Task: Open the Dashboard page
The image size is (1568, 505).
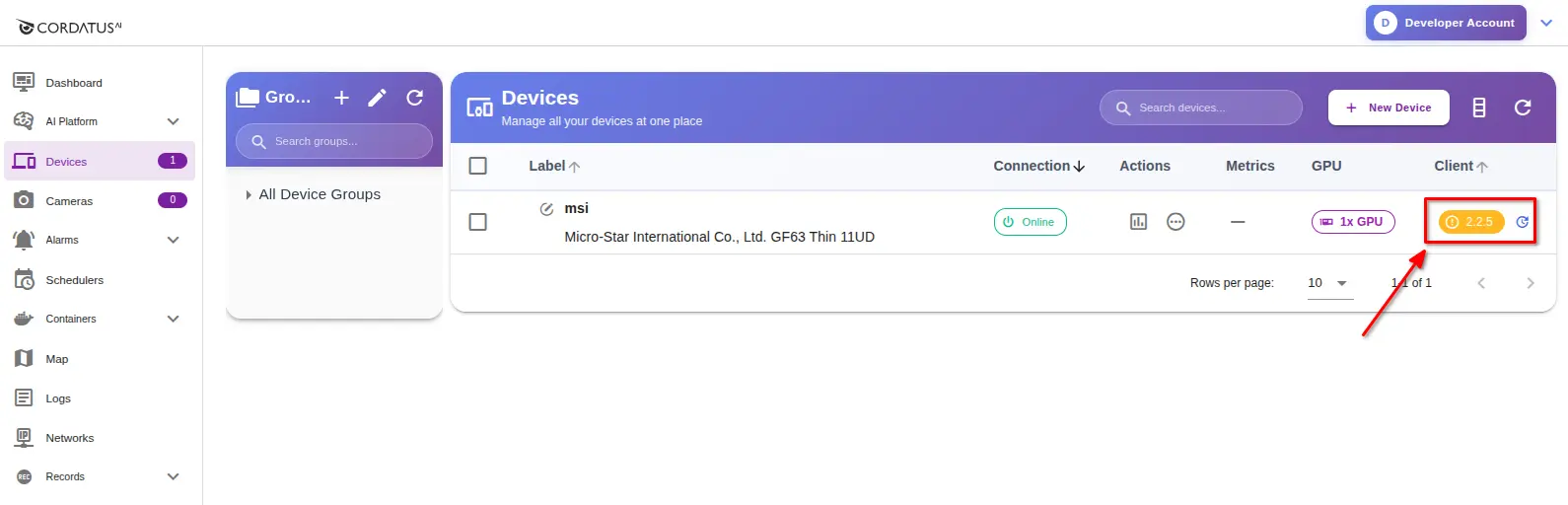Action: (73, 83)
